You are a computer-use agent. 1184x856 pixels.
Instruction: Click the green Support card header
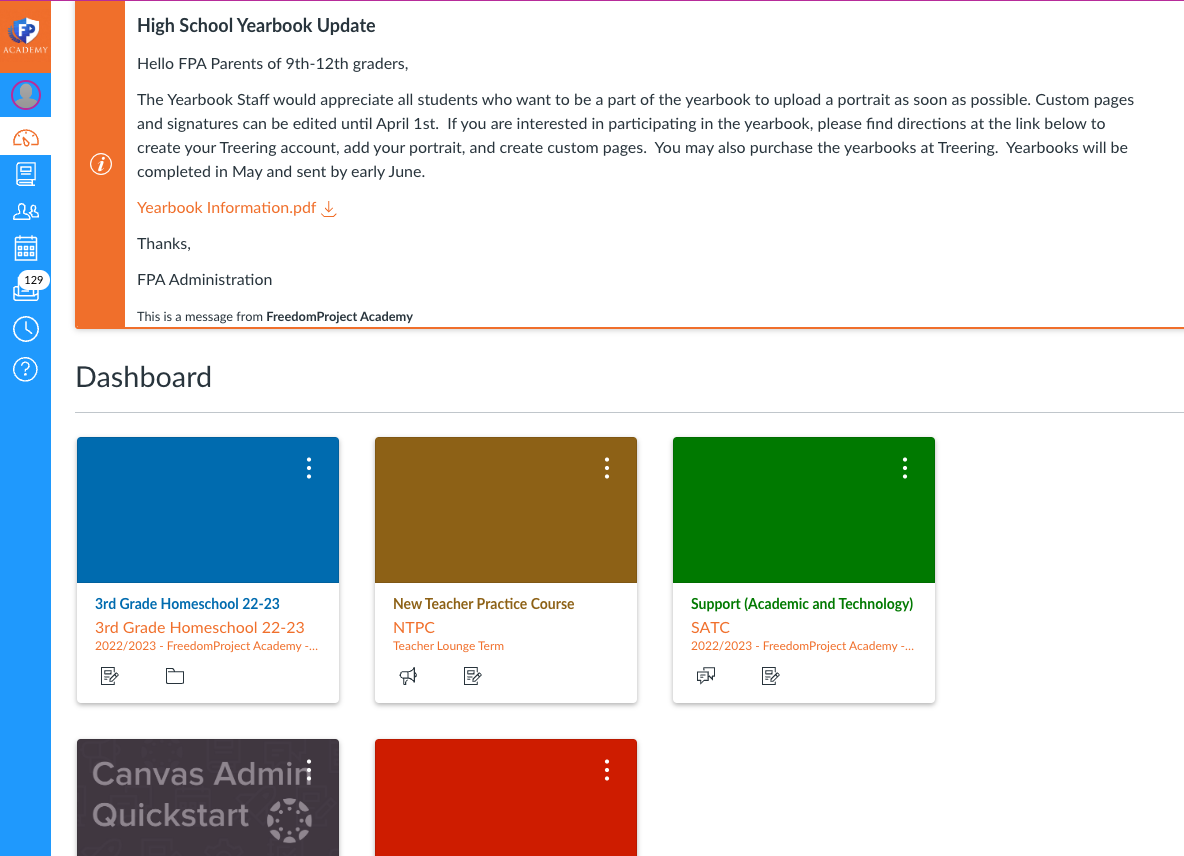pos(803,510)
